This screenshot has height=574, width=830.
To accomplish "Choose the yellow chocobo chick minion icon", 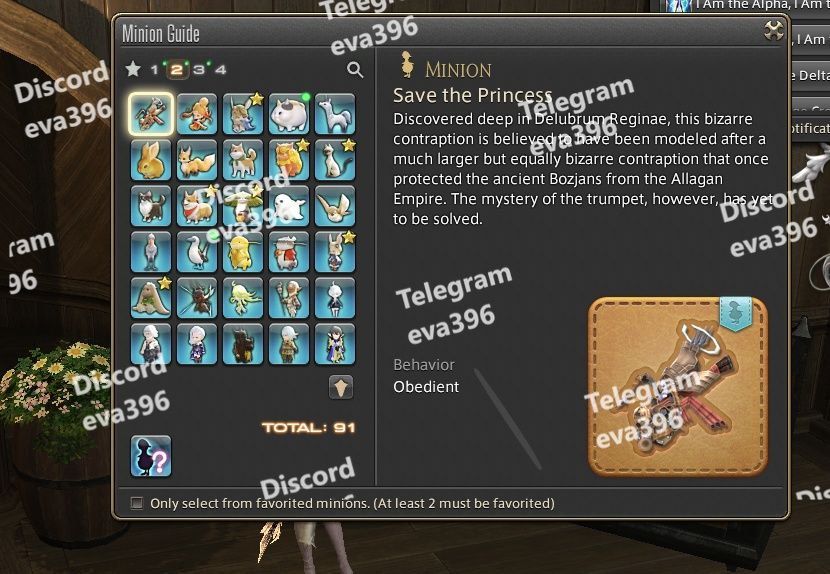I will (x=243, y=252).
